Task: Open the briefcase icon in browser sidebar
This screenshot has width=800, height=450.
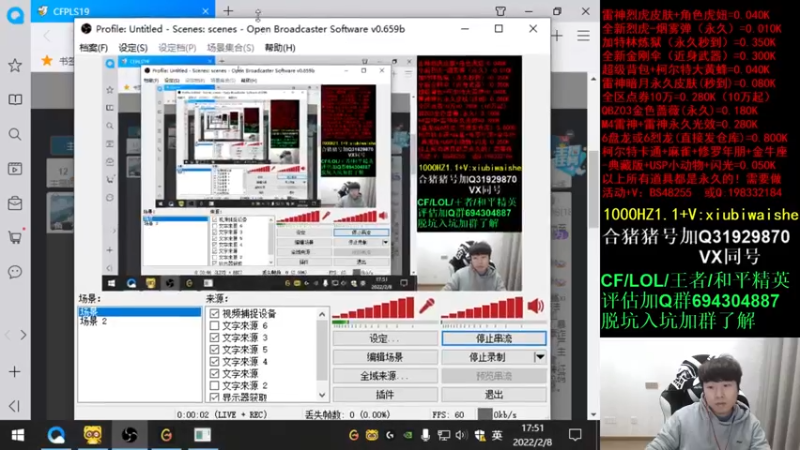Action: click(15, 204)
